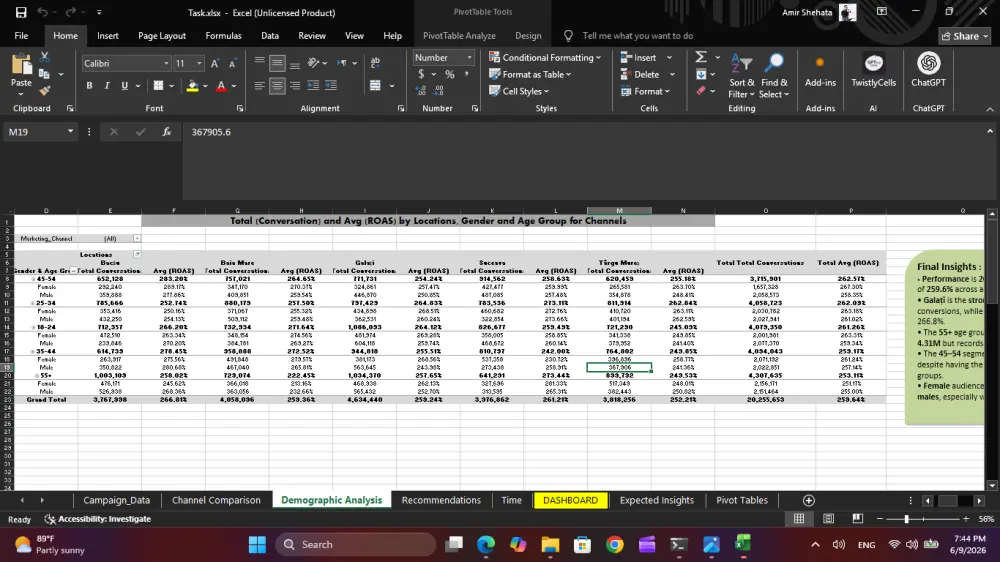
Task: Click the Share button
Action: pyautogui.click(x=964, y=36)
